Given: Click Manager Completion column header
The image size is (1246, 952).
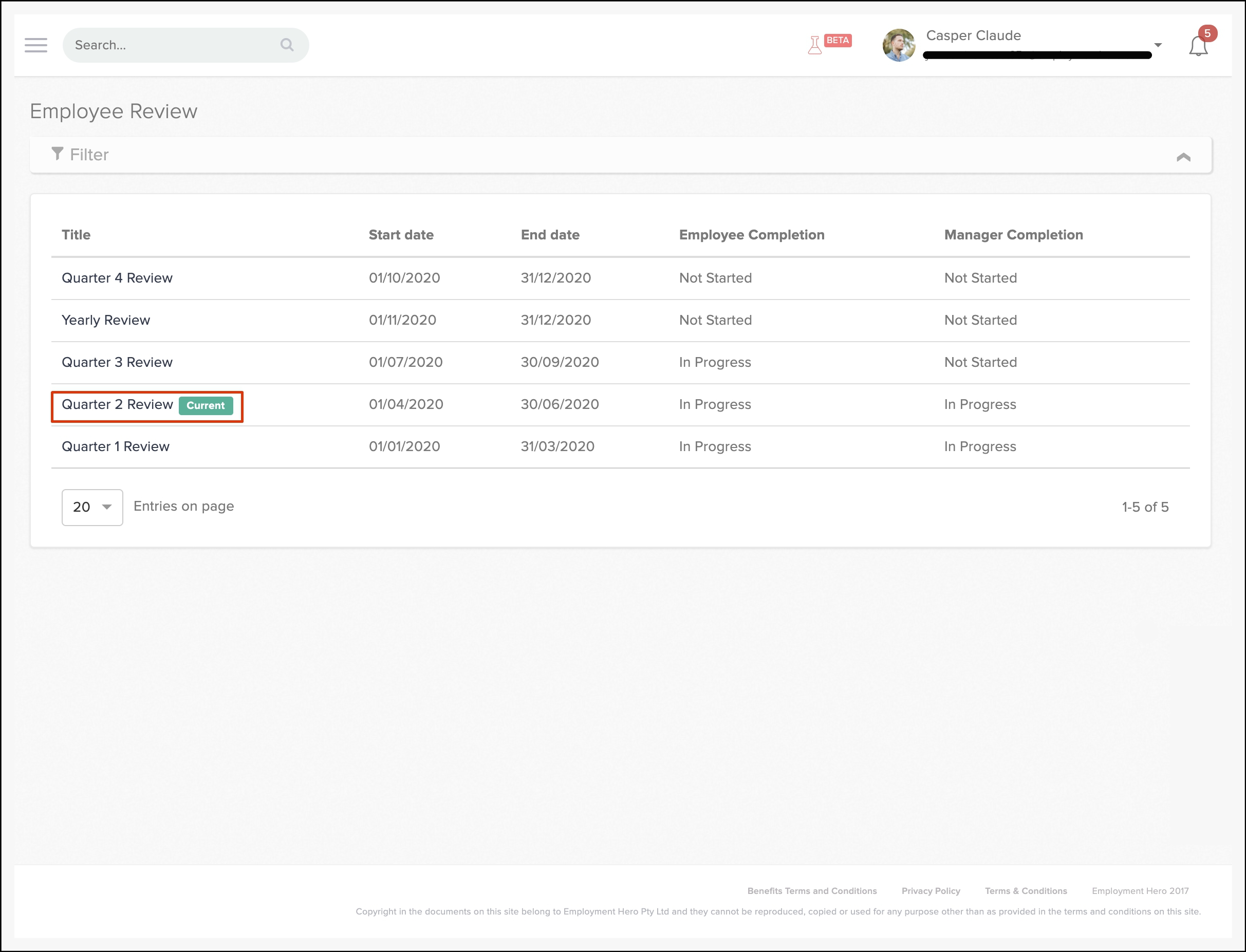Looking at the screenshot, I should point(1014,235).
